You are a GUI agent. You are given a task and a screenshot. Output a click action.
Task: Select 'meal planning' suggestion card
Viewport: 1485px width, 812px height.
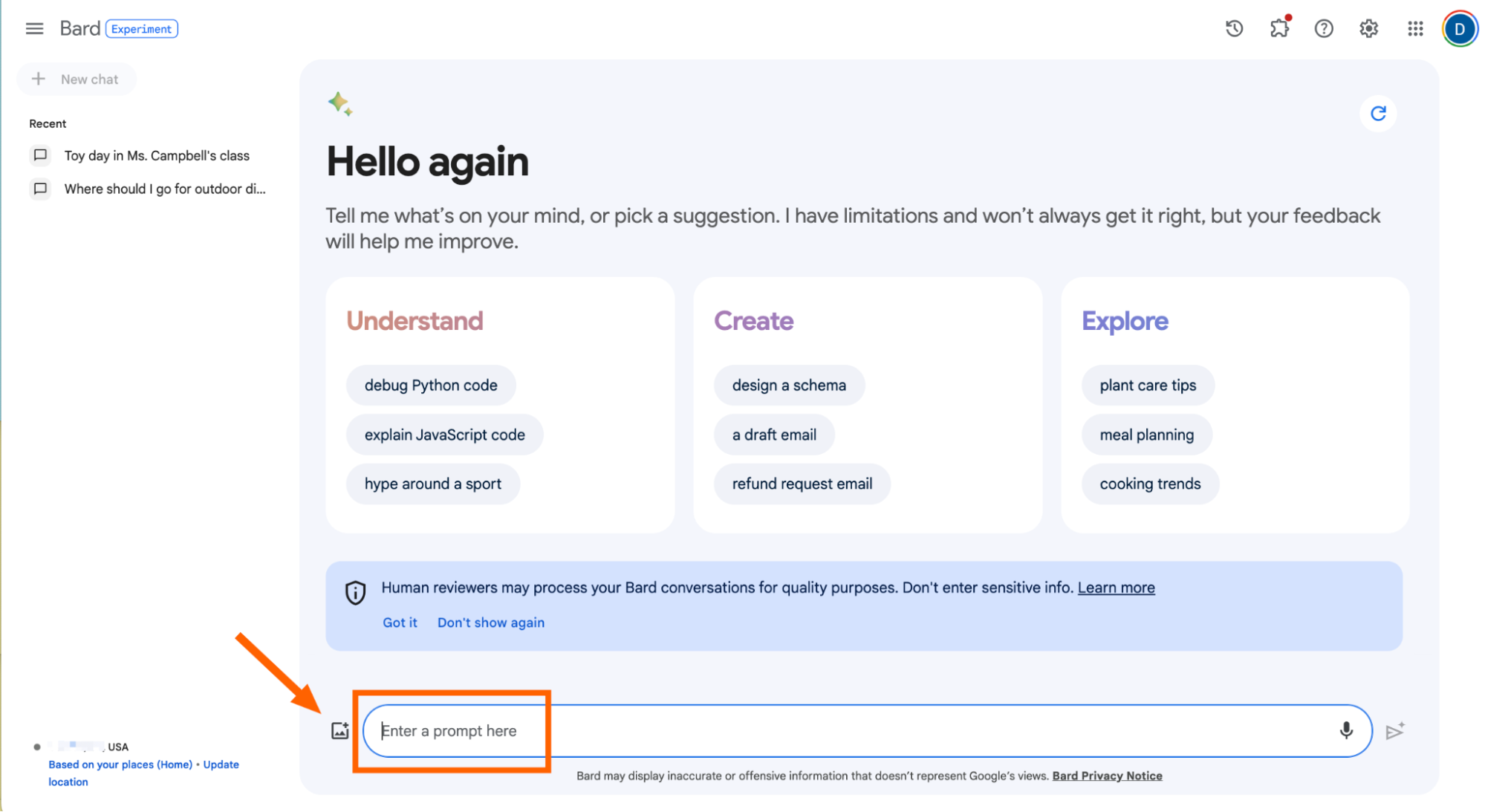[x=1148, y=434]
